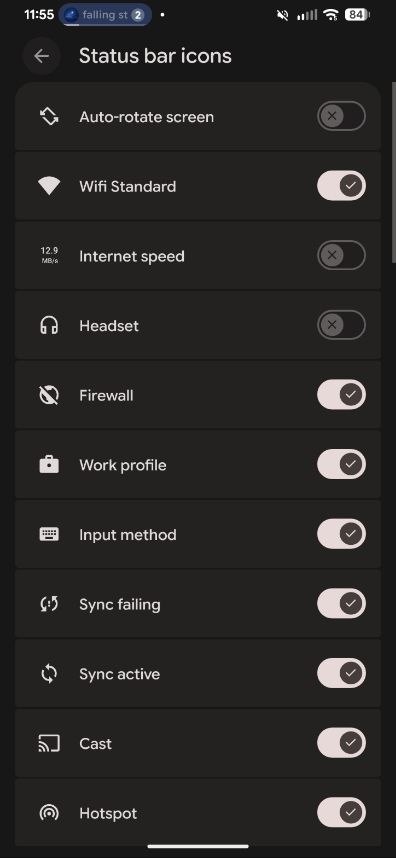Image resolution: width=396 pixels, height=858 pixels.
Task: Turn off the Wifi Standard switch
Action: click(x=341, y=186)
